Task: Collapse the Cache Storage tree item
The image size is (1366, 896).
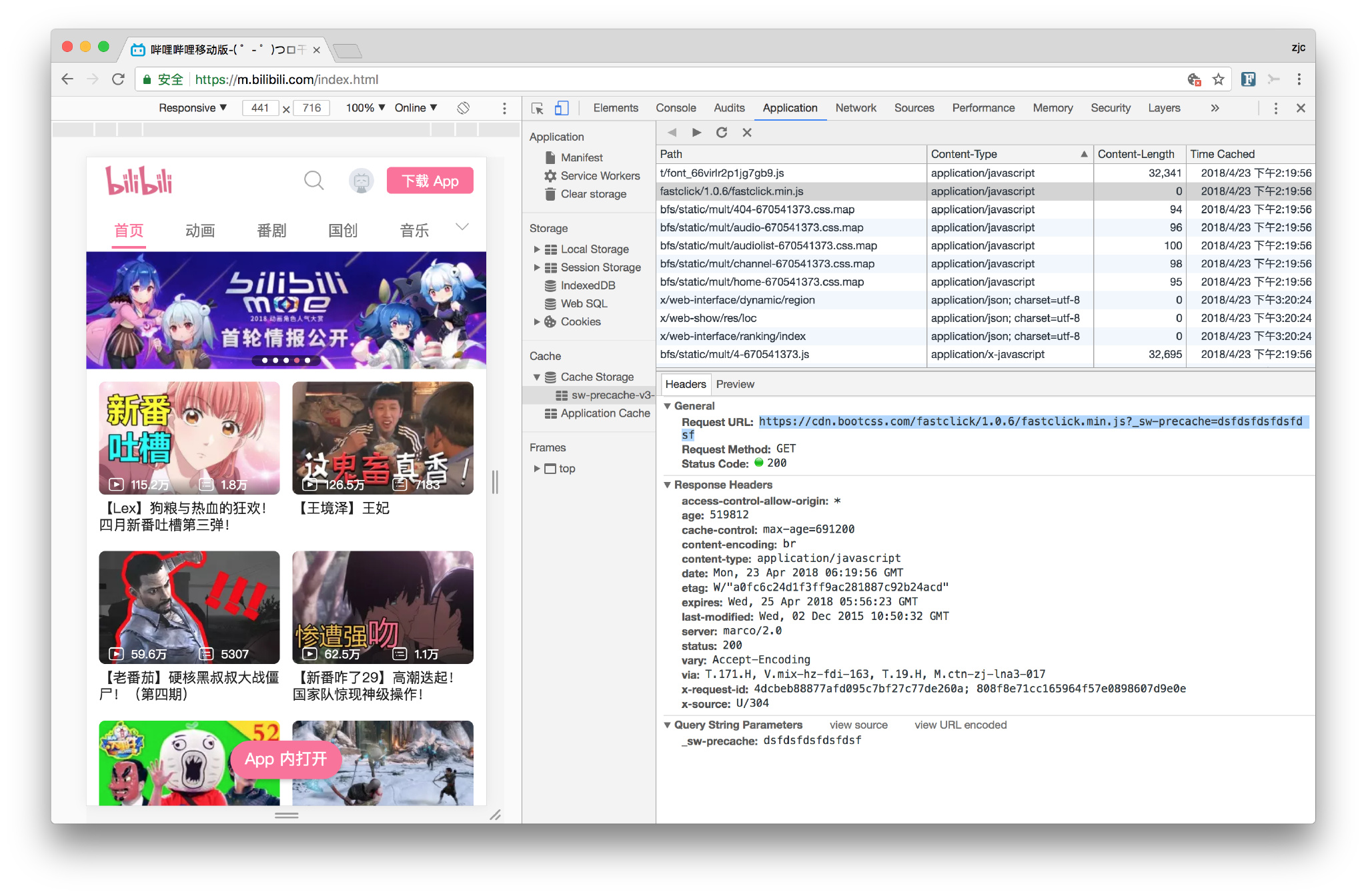Action: click(x=537, y=377)
